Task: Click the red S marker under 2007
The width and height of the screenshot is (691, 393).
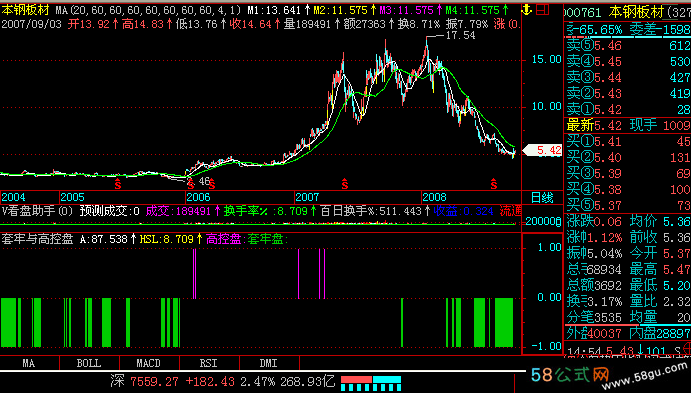Action: coord(345,184)
